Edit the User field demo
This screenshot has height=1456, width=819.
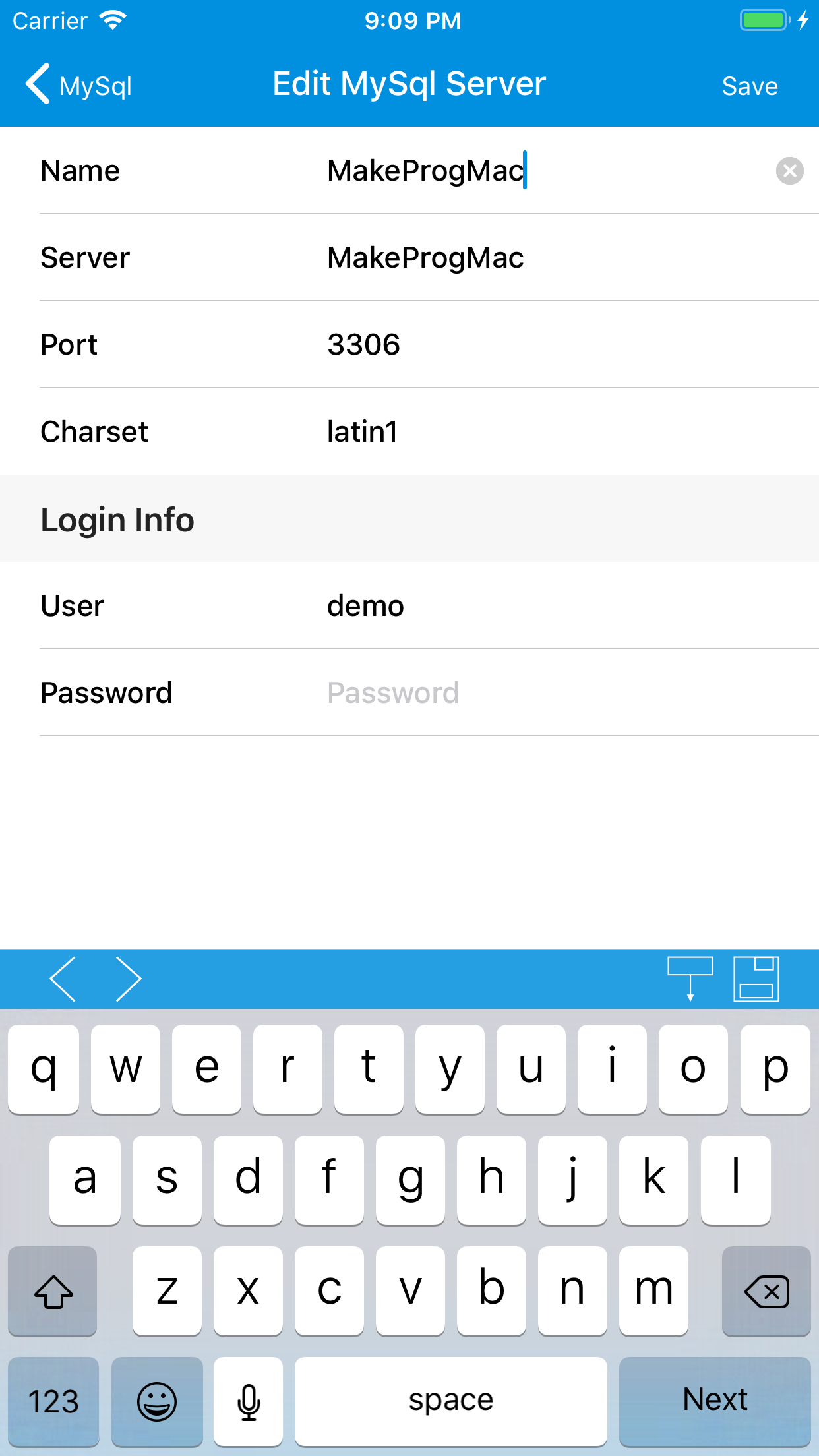point(365,606)
